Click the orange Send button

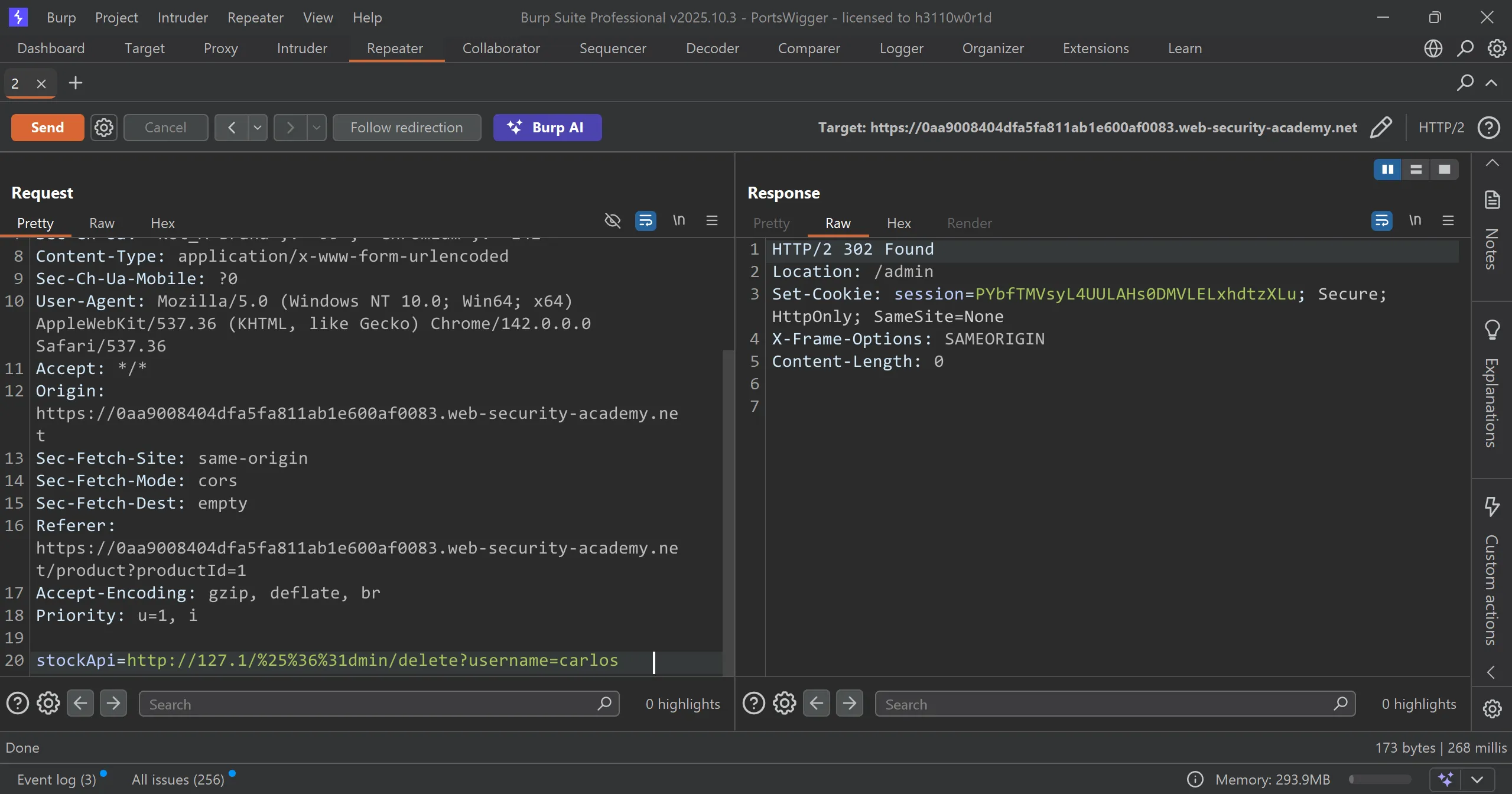point(47,128)
